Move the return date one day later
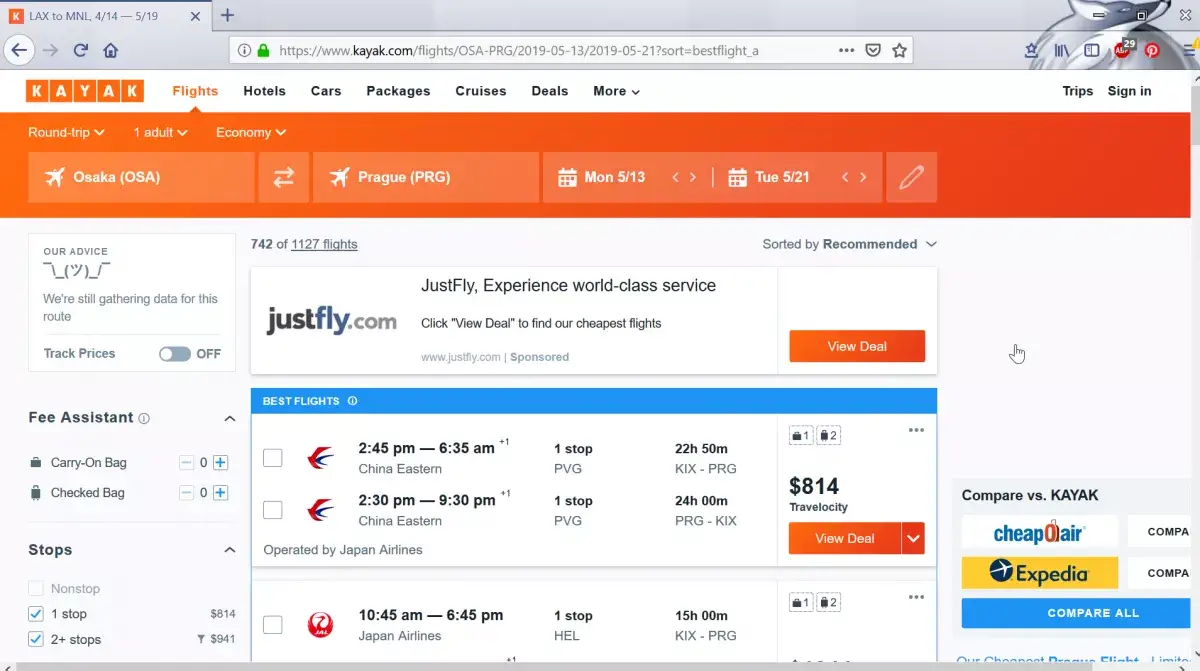This screenshot has width=1200, height=671. pyautogui.click(x=863, y=177)
